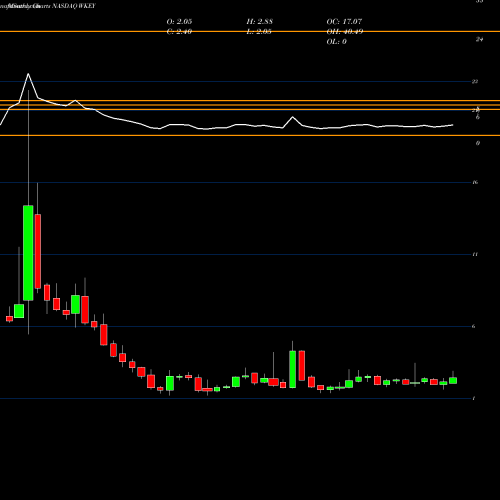Select the low value L: 2.05
This screenshot has width=500, height=500.
tap(259, 32)
